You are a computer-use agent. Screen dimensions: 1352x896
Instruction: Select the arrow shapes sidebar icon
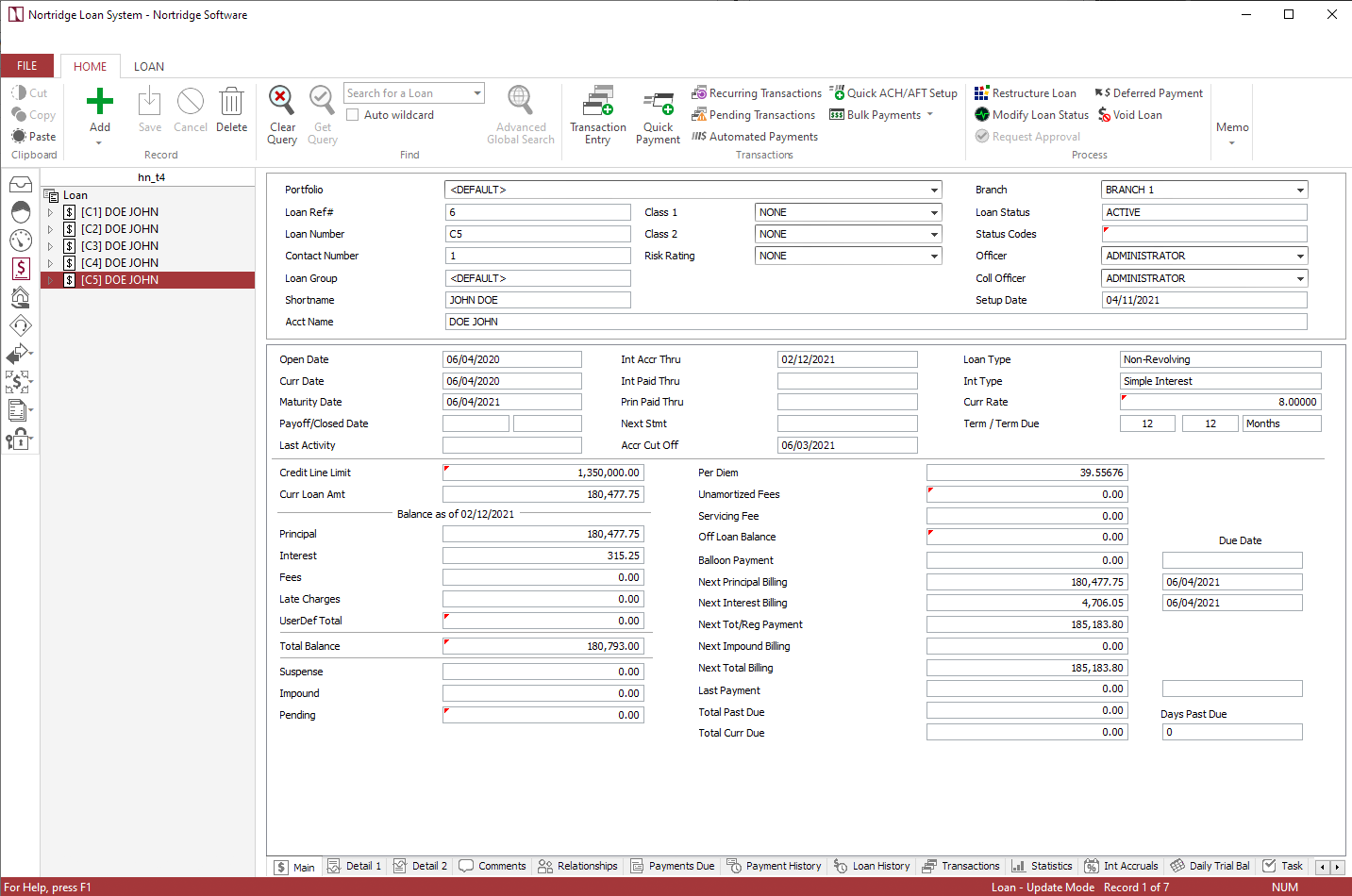click(19, 354)
